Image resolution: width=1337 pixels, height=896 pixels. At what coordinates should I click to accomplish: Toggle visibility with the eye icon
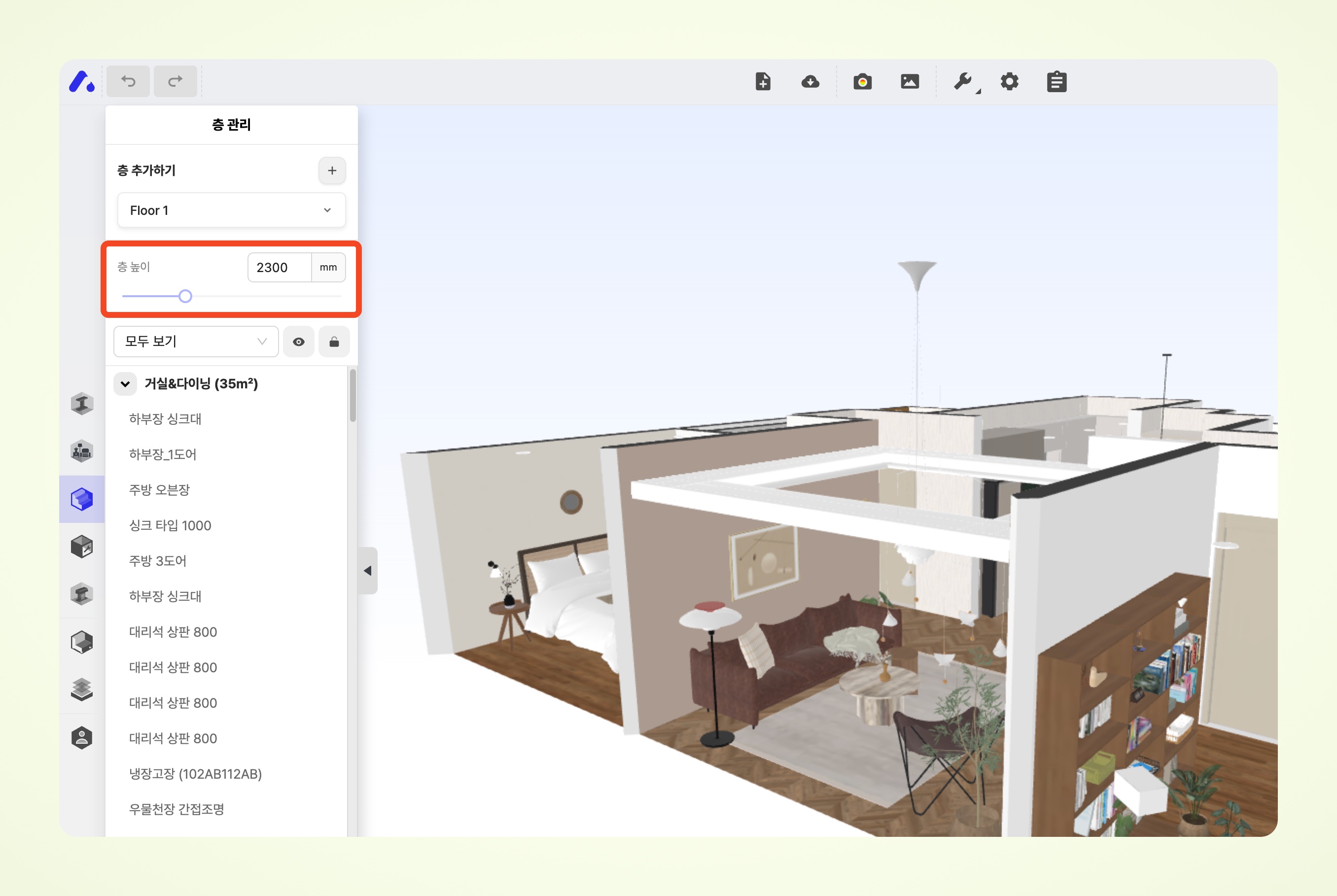click(x=298, y=342)
